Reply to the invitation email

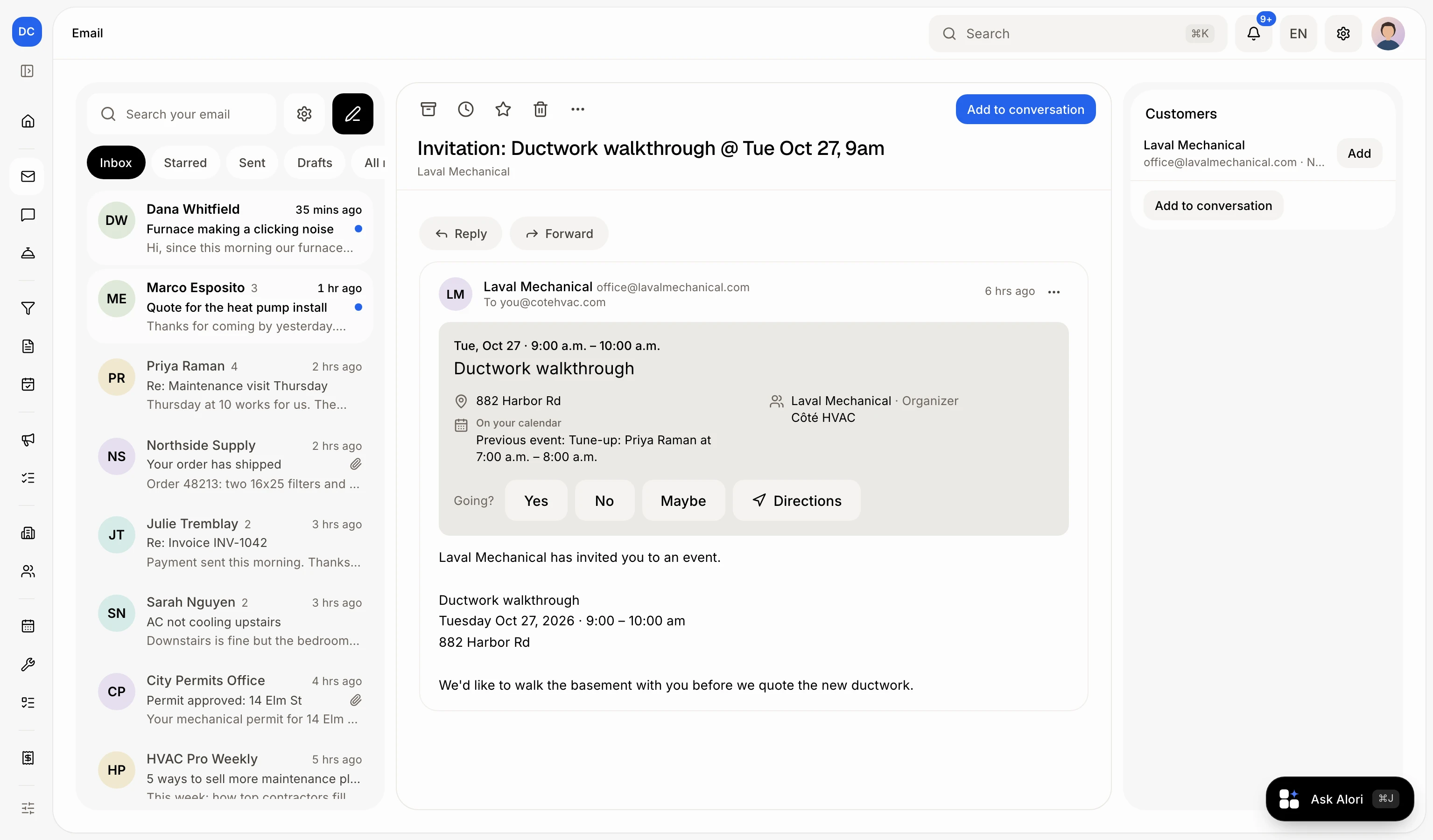[460, 234]
